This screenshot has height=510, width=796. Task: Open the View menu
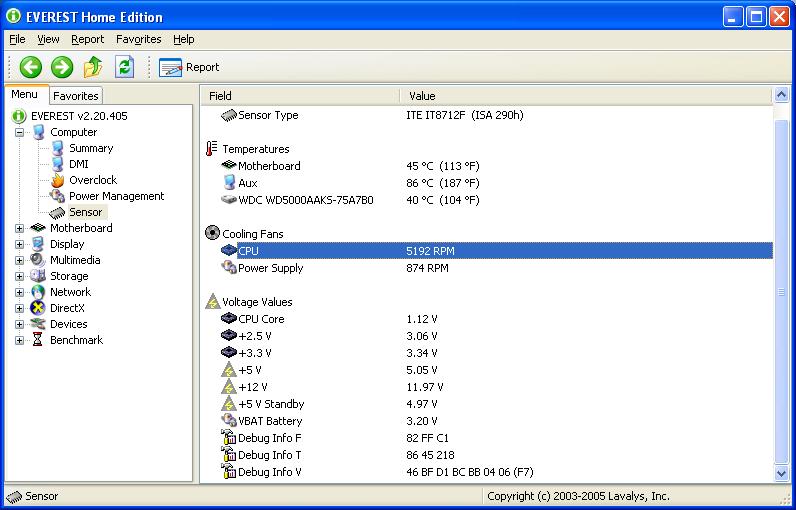48,39
